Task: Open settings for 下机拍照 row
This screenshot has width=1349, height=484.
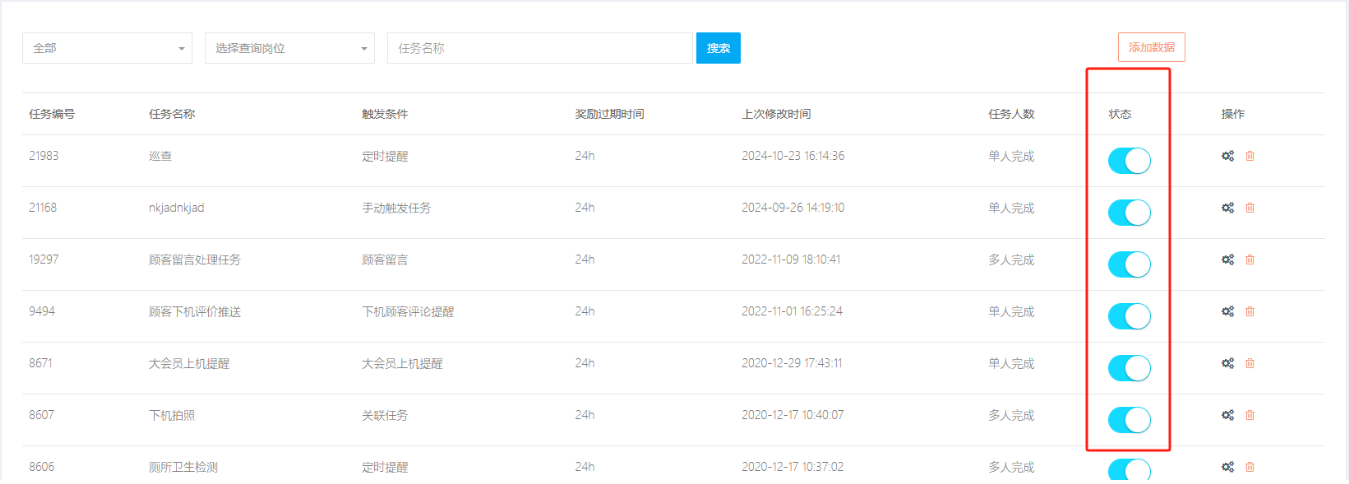Action: [1227, 416]
